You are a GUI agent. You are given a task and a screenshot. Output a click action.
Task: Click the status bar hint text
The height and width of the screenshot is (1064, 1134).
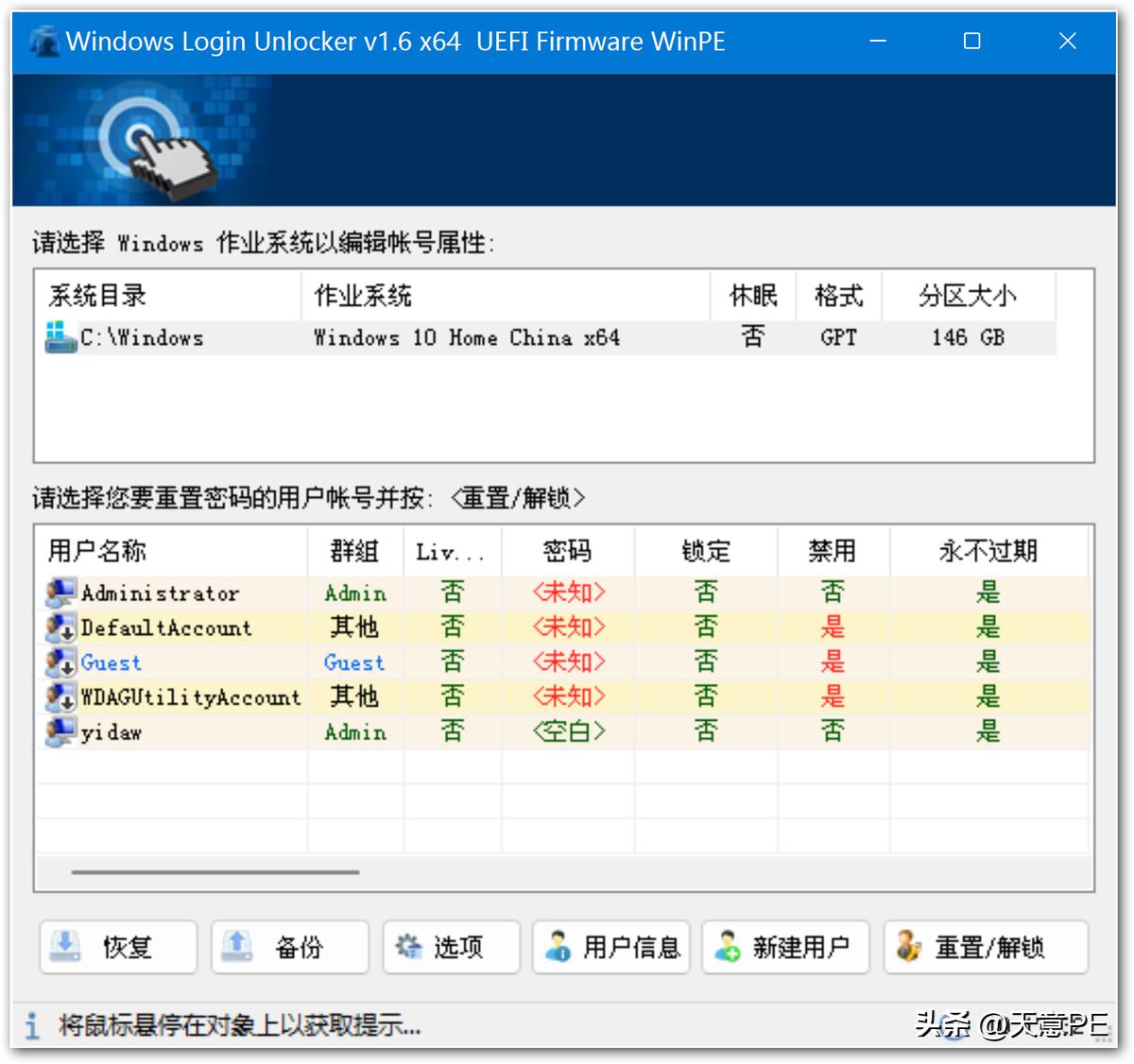240,1025
